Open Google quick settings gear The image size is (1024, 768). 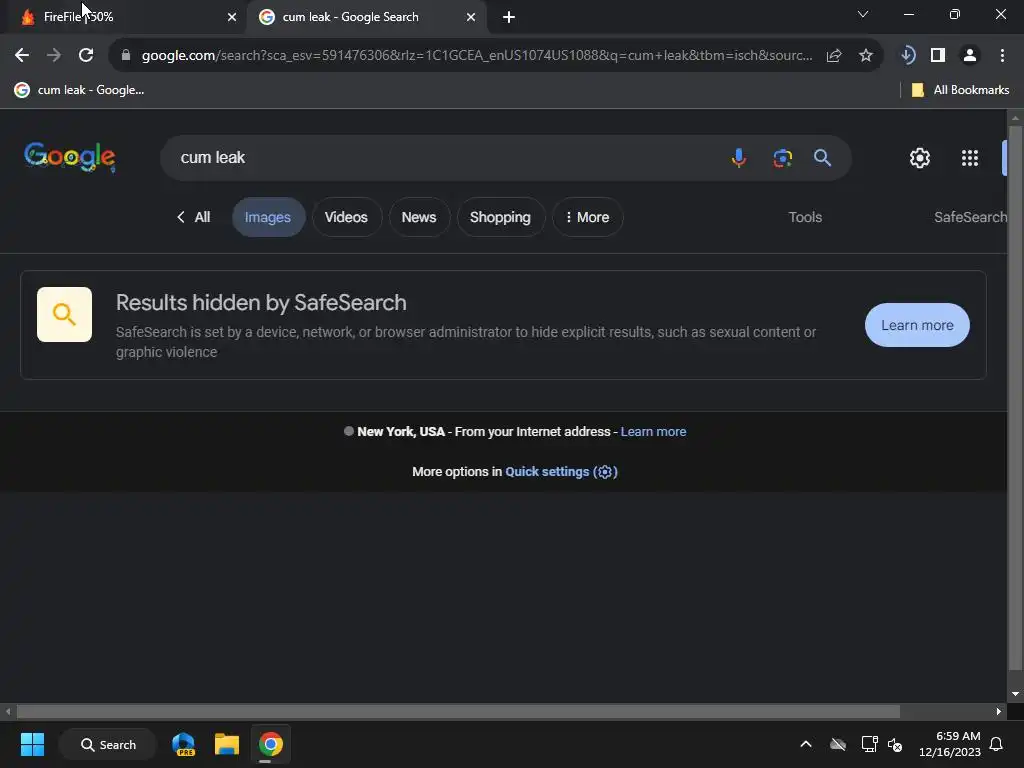[x=920, y=158]
